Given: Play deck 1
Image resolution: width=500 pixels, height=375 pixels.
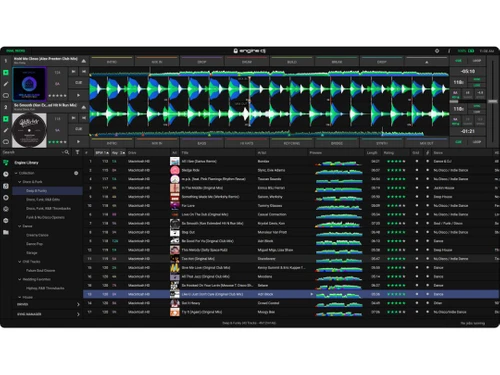Looking at the screenshot, I should click(x=78, y=95).
